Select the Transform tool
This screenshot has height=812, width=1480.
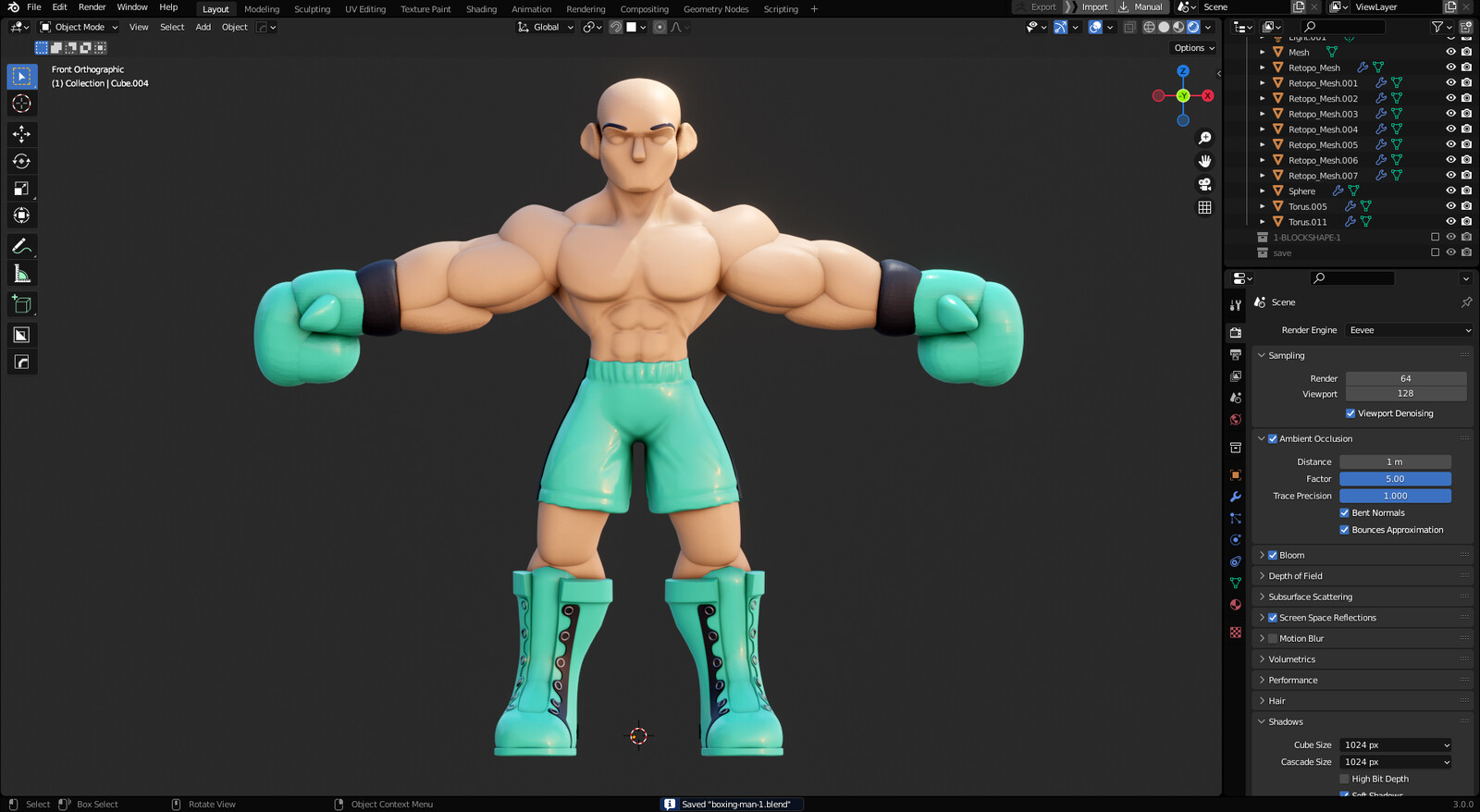click(21, 215)
